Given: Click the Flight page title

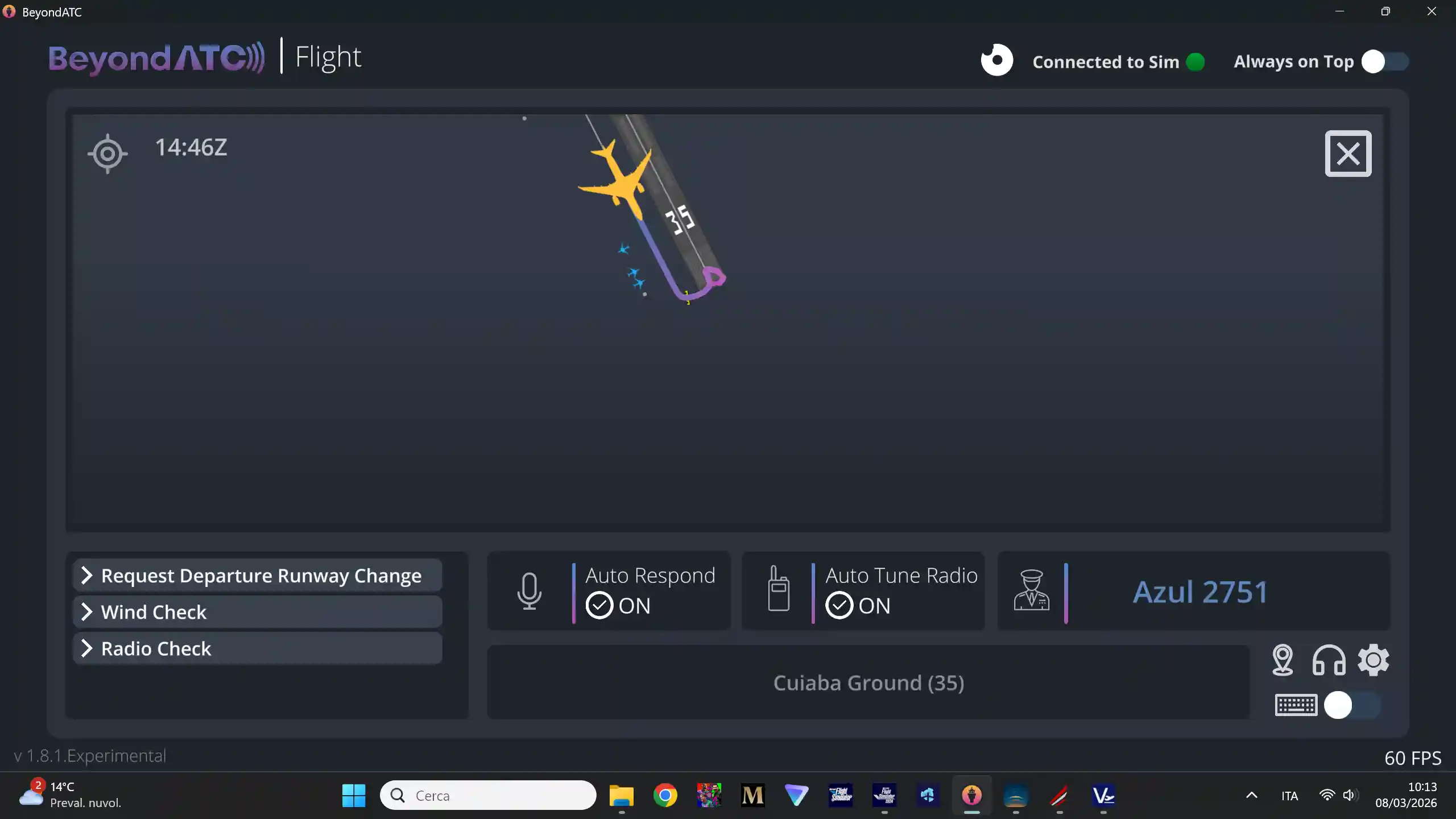Looking at the screenshot, I should (x=328, y=57).
